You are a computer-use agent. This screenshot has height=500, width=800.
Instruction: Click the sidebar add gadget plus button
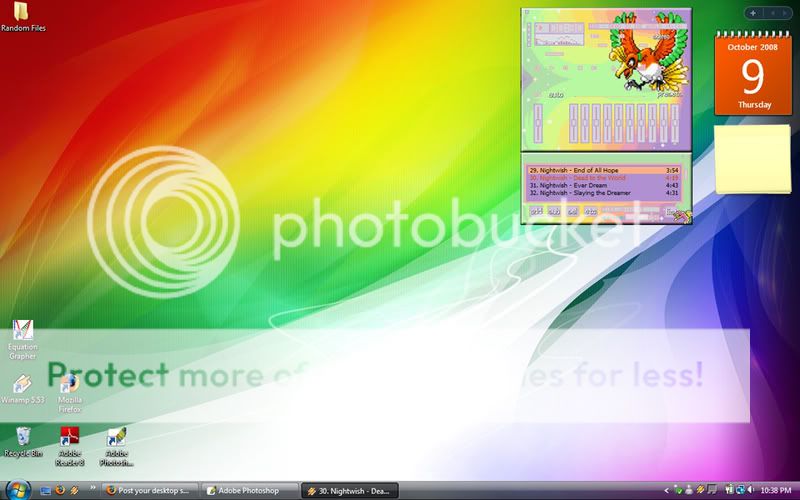pos(753,13)
